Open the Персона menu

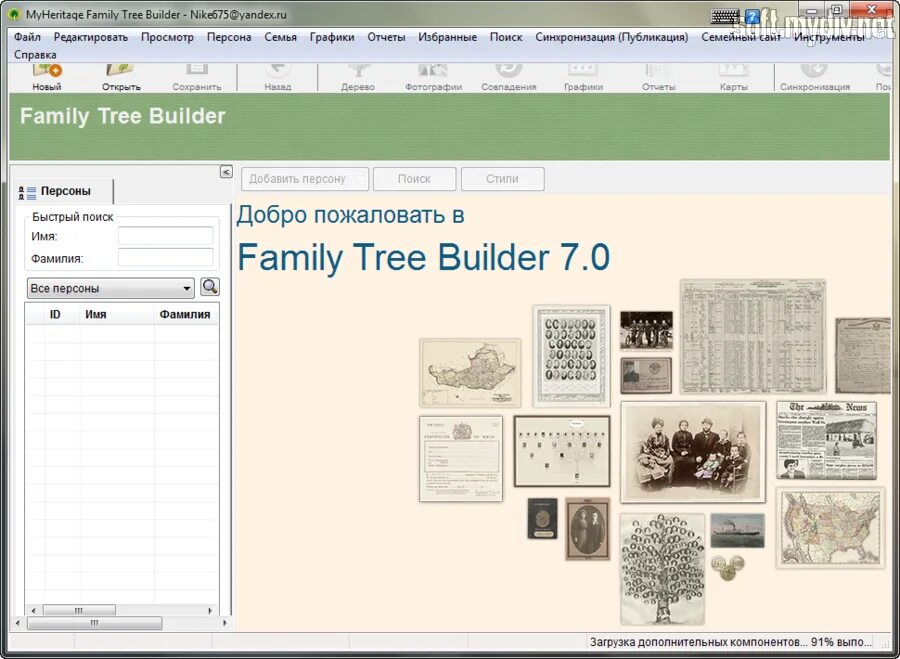click(x=229, y=37)
